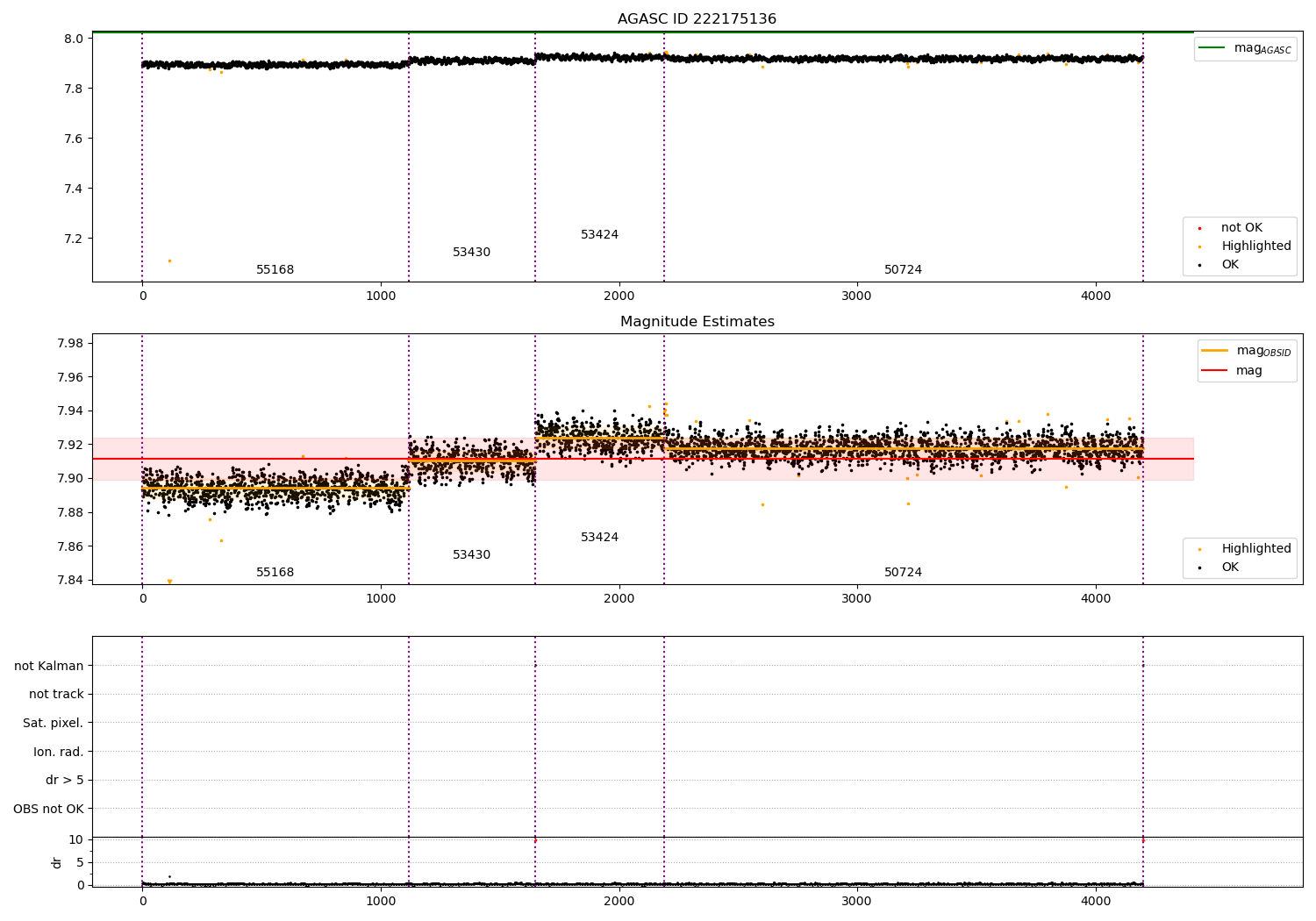
Task: Click the 'not OK' legend entry
Action: pos(1241,228)
